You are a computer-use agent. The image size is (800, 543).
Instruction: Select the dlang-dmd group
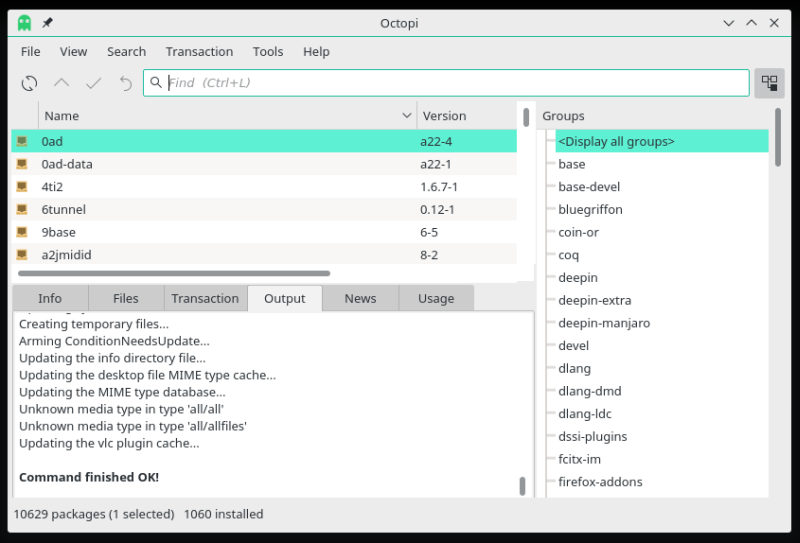[590, 391]
